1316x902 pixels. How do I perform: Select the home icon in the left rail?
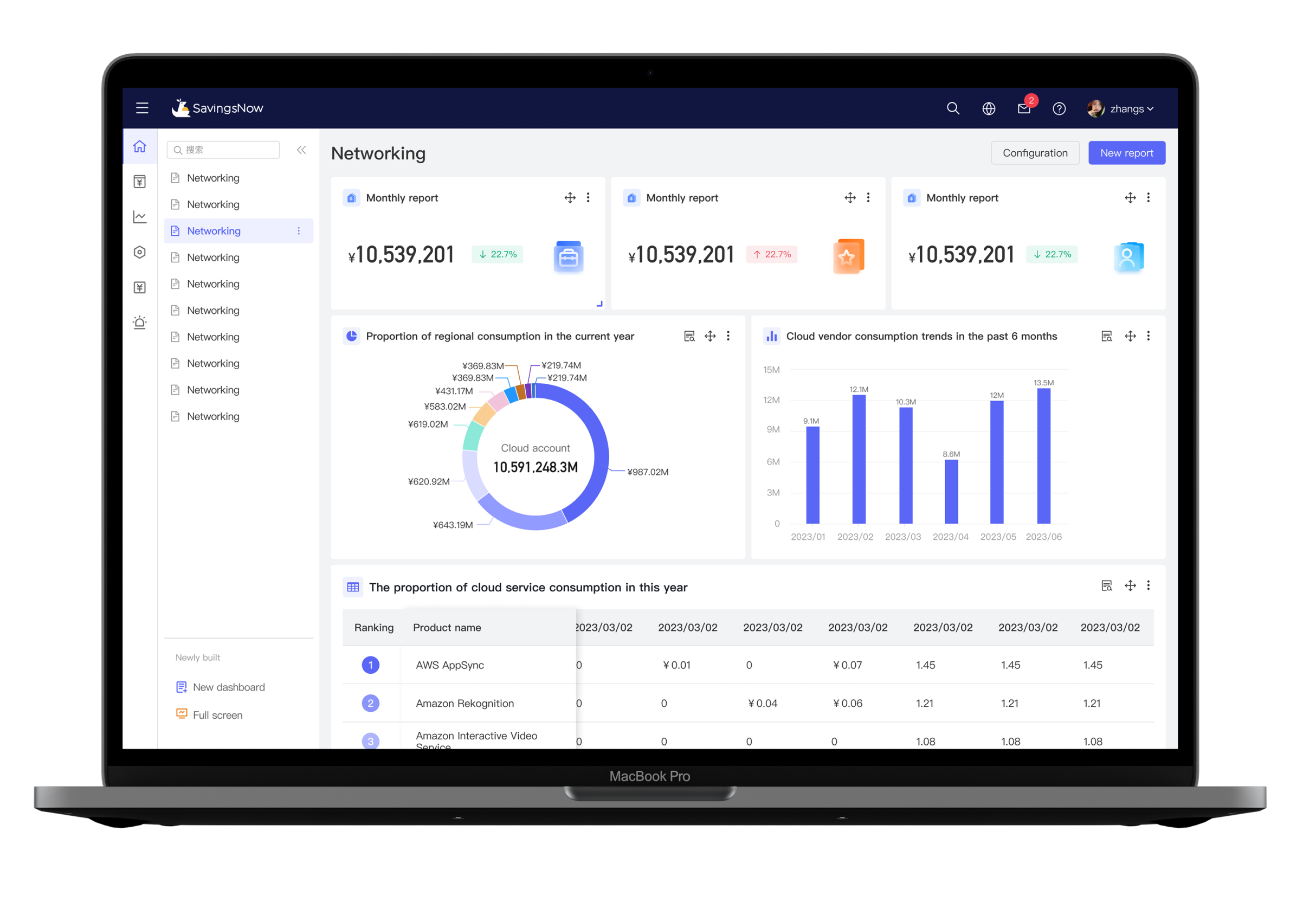(x=140, y=147)
